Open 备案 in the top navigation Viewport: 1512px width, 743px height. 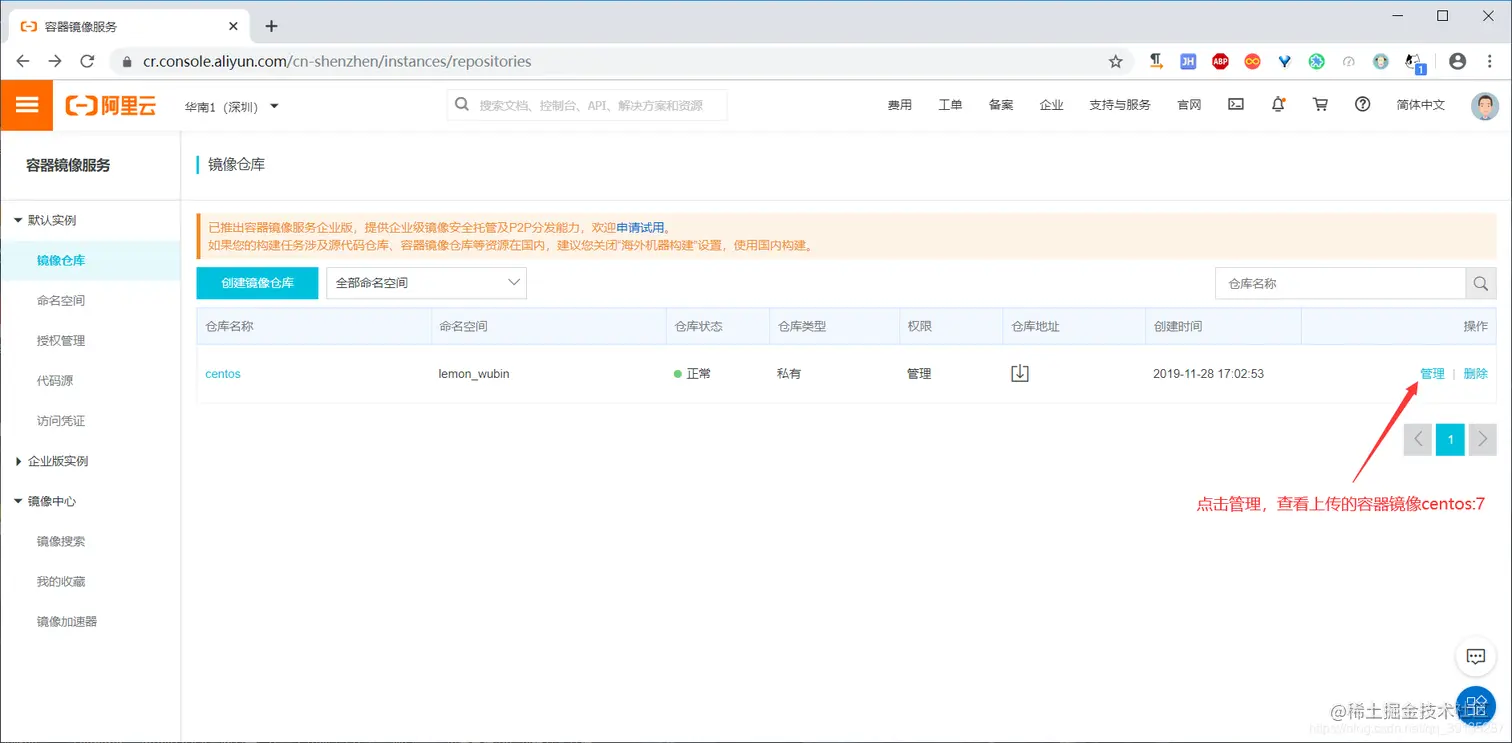click(x=1001, y=105)
